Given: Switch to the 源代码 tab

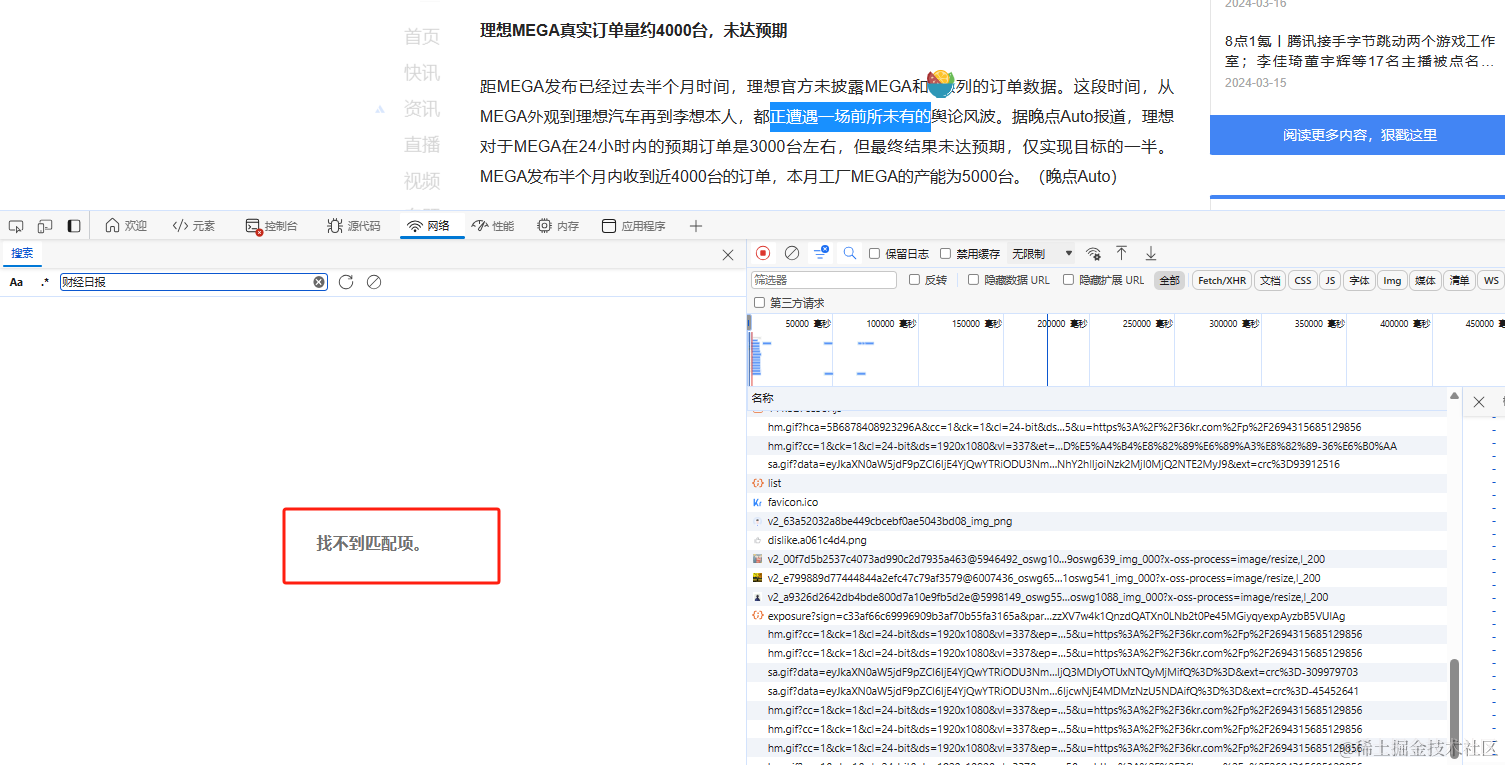Looking at the screenshot, I should 354,226.
